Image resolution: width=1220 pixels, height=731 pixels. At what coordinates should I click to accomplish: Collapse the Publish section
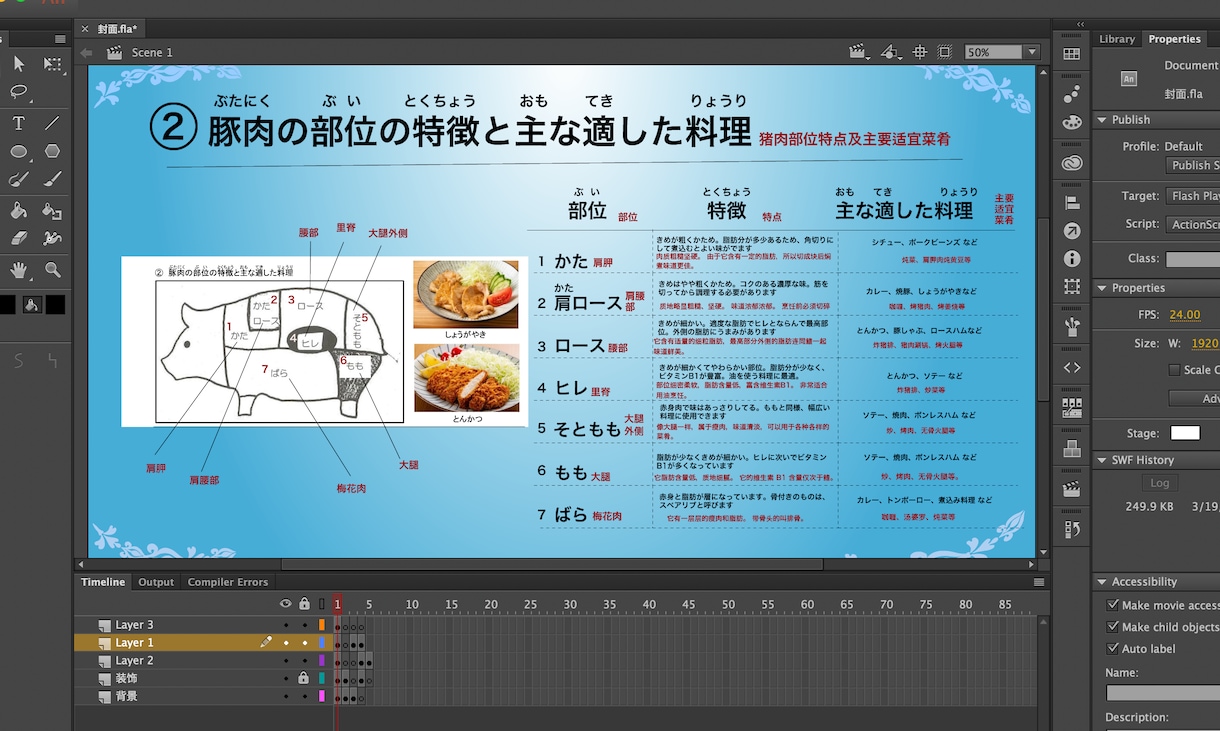(1102, 120)
